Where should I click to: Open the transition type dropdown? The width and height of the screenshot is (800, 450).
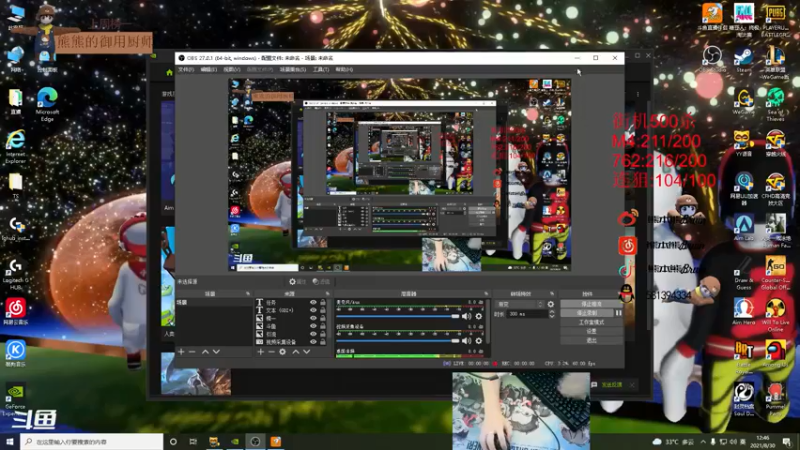tap(519, 304)
